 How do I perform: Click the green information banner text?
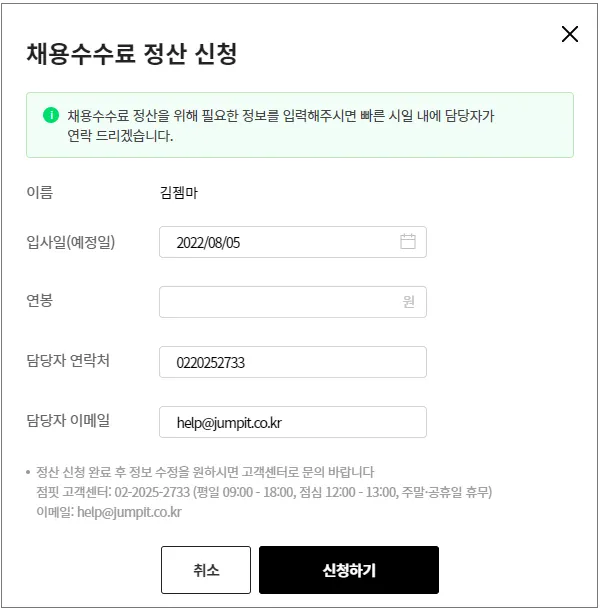click(x=280, y=125)
